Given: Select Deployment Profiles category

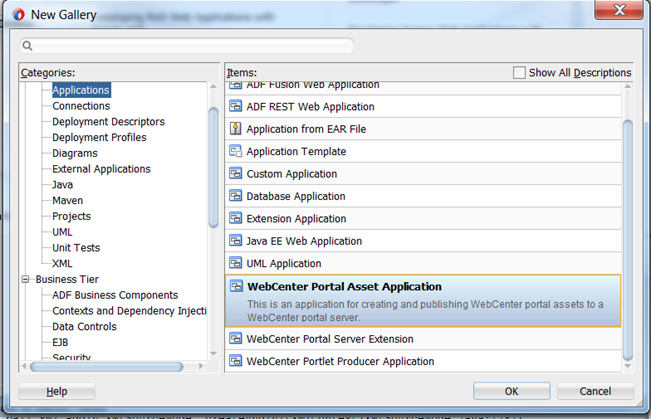Looking at the screenshot, I should pyautogui.click(x=99, y=138).
